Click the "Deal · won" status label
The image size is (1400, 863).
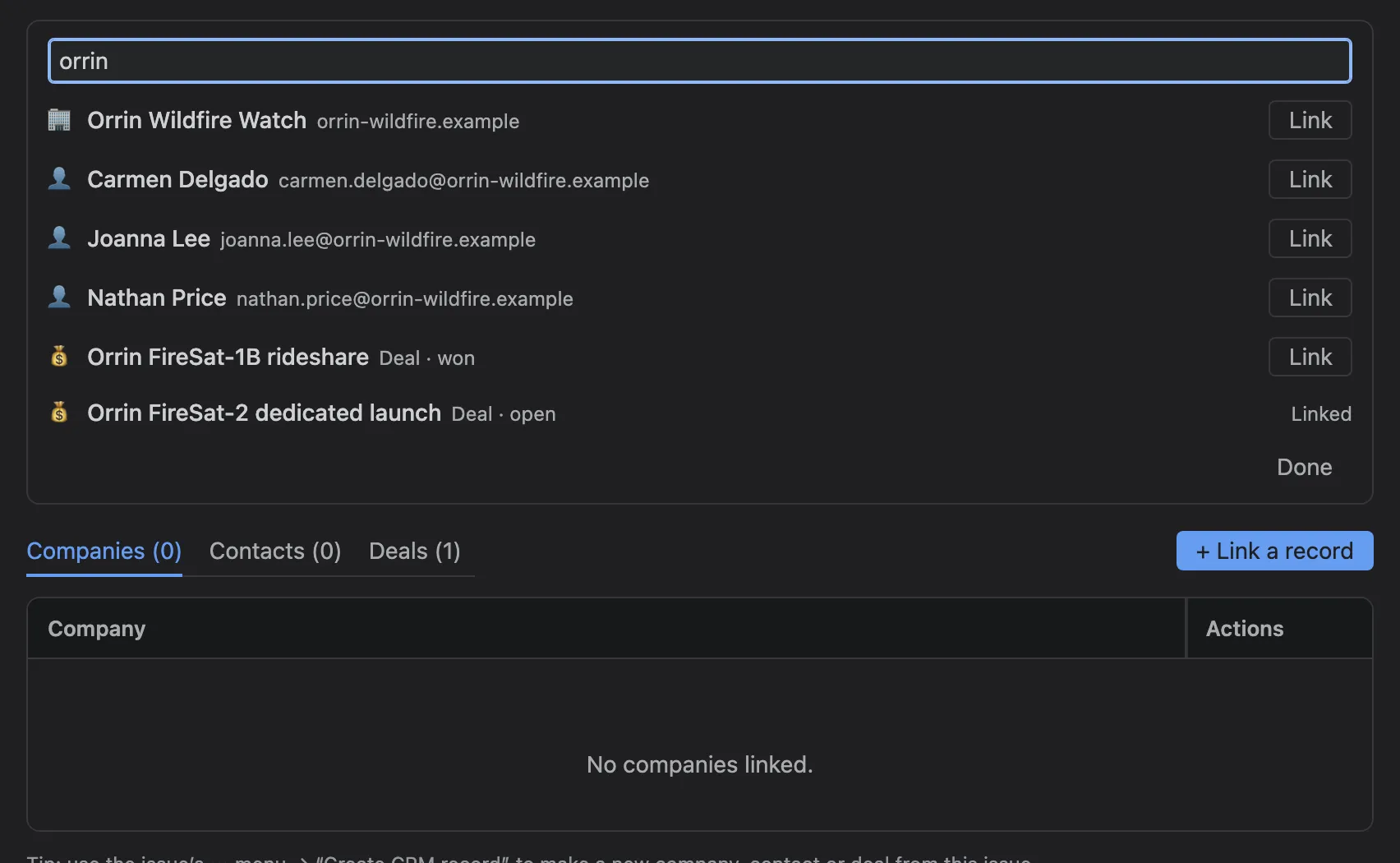coord(427,358)
